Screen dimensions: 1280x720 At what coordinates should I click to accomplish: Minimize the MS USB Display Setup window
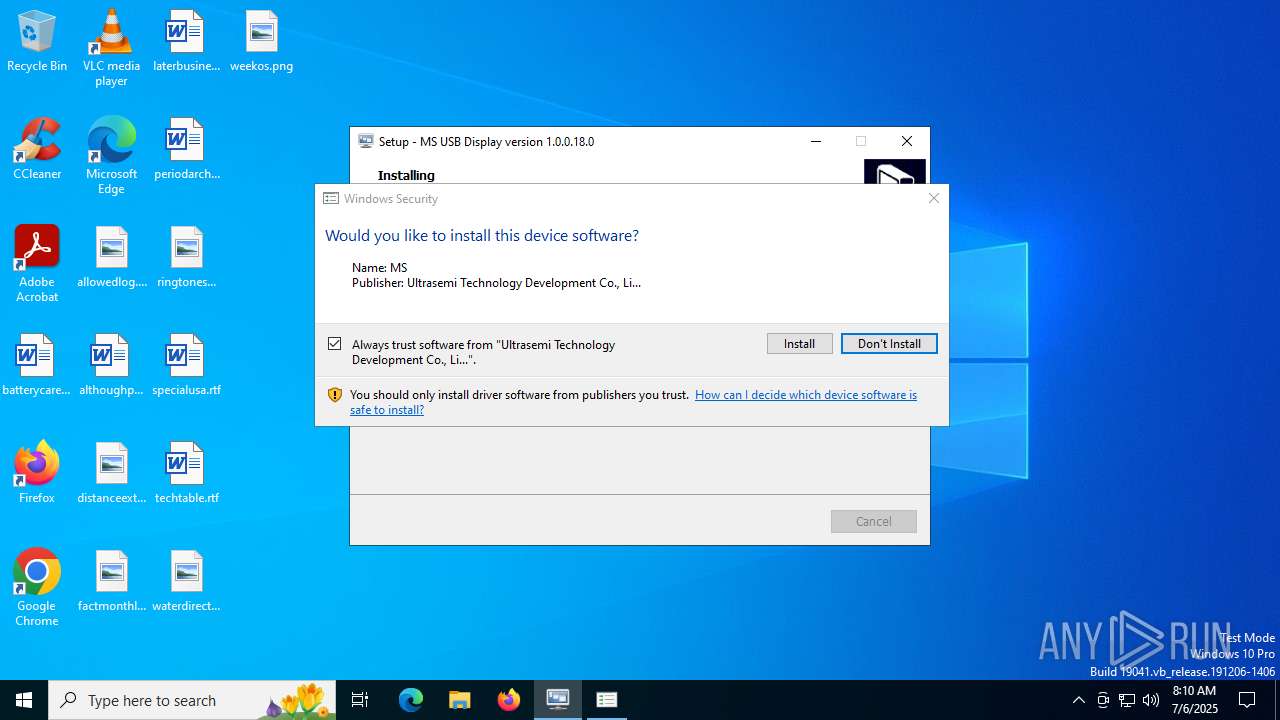(x=816, y=141)
